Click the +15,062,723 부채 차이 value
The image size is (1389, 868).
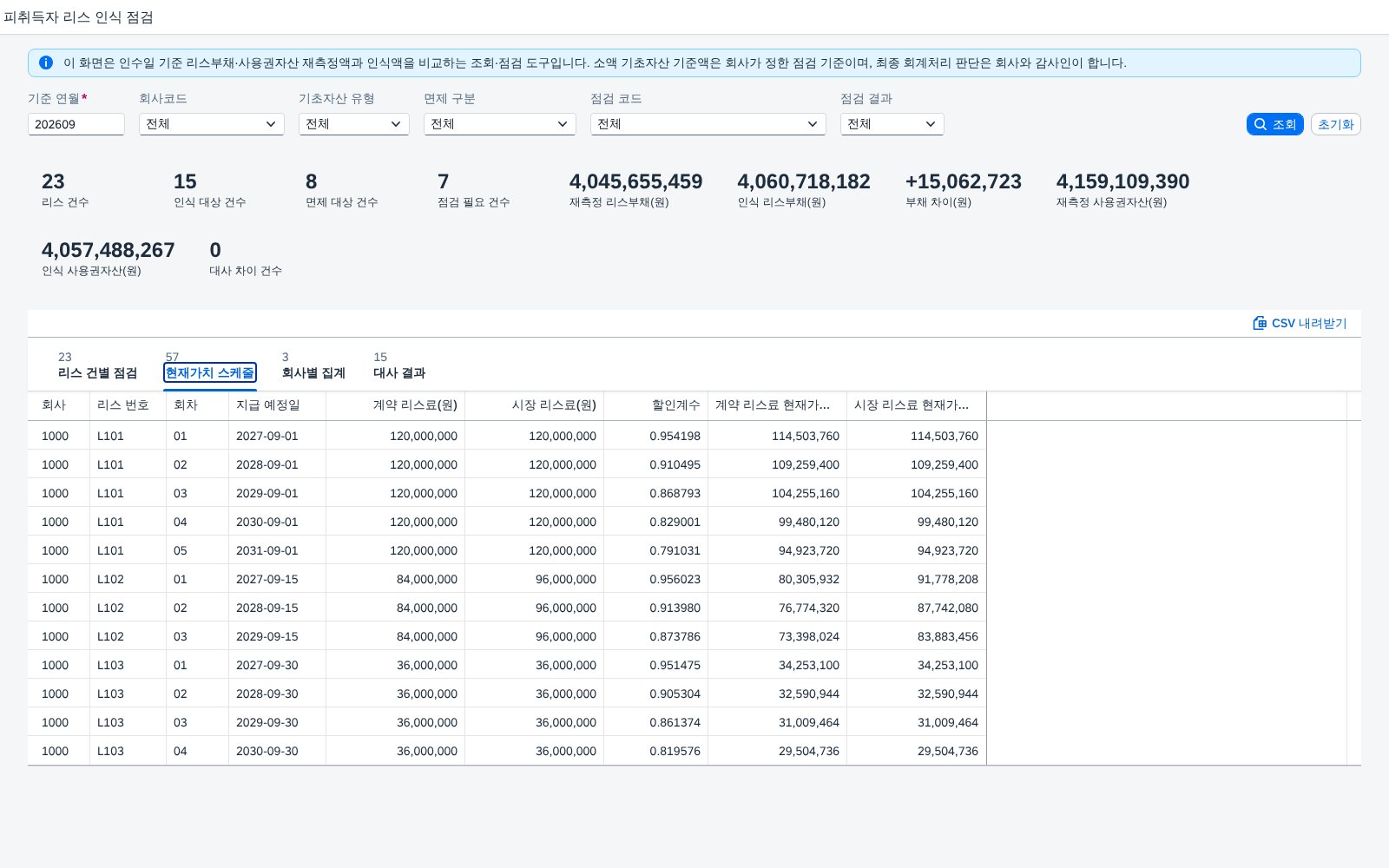(963, 181)
